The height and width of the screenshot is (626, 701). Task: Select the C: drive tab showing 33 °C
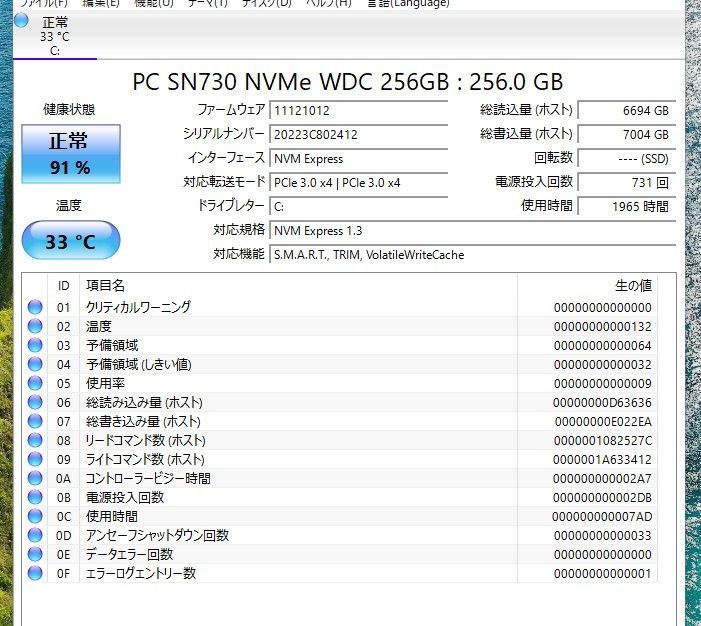pos(55,36)
